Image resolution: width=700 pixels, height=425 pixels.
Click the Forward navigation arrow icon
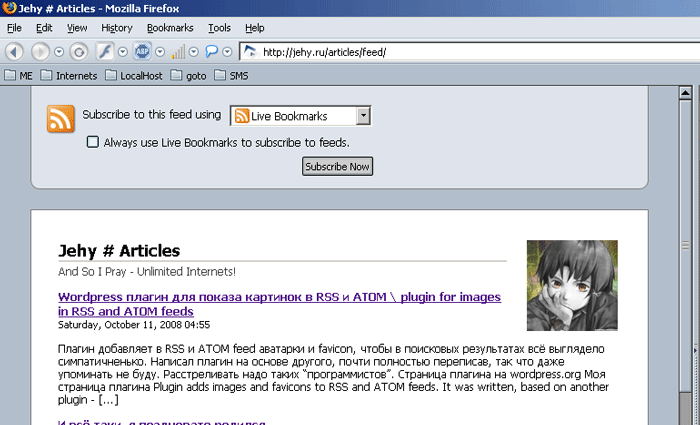[x=40, y=52]
